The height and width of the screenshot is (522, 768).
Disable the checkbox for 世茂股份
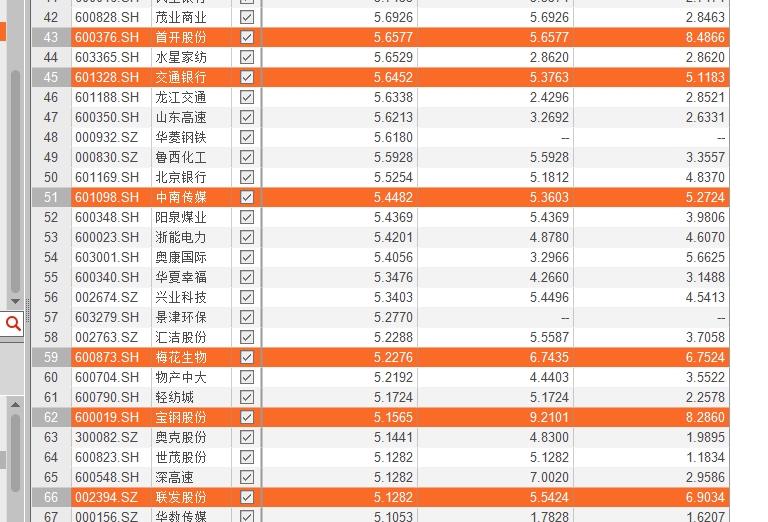(x=247, y=457)
